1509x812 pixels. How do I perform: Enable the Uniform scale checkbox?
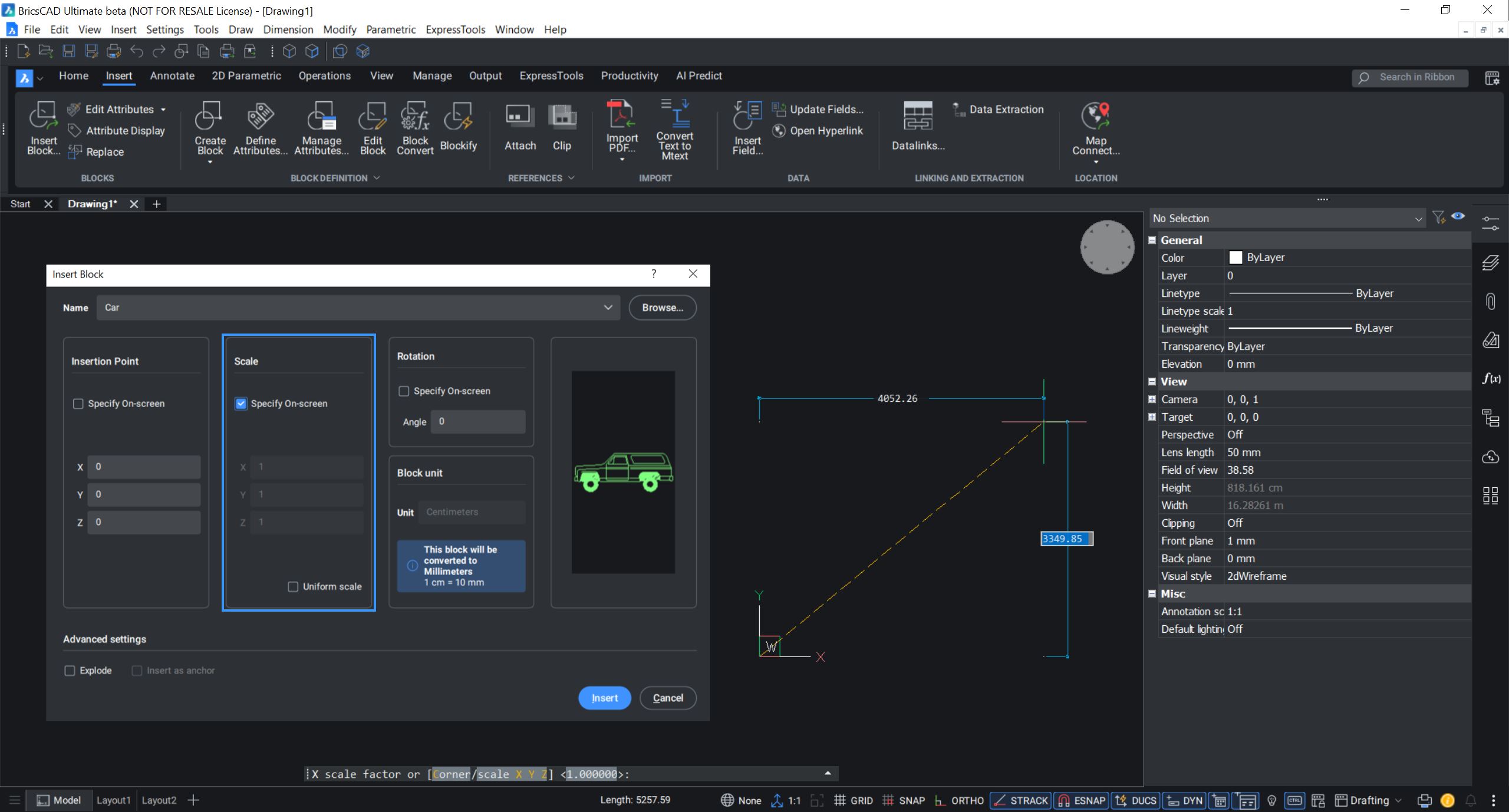click(x=293, y=587)
